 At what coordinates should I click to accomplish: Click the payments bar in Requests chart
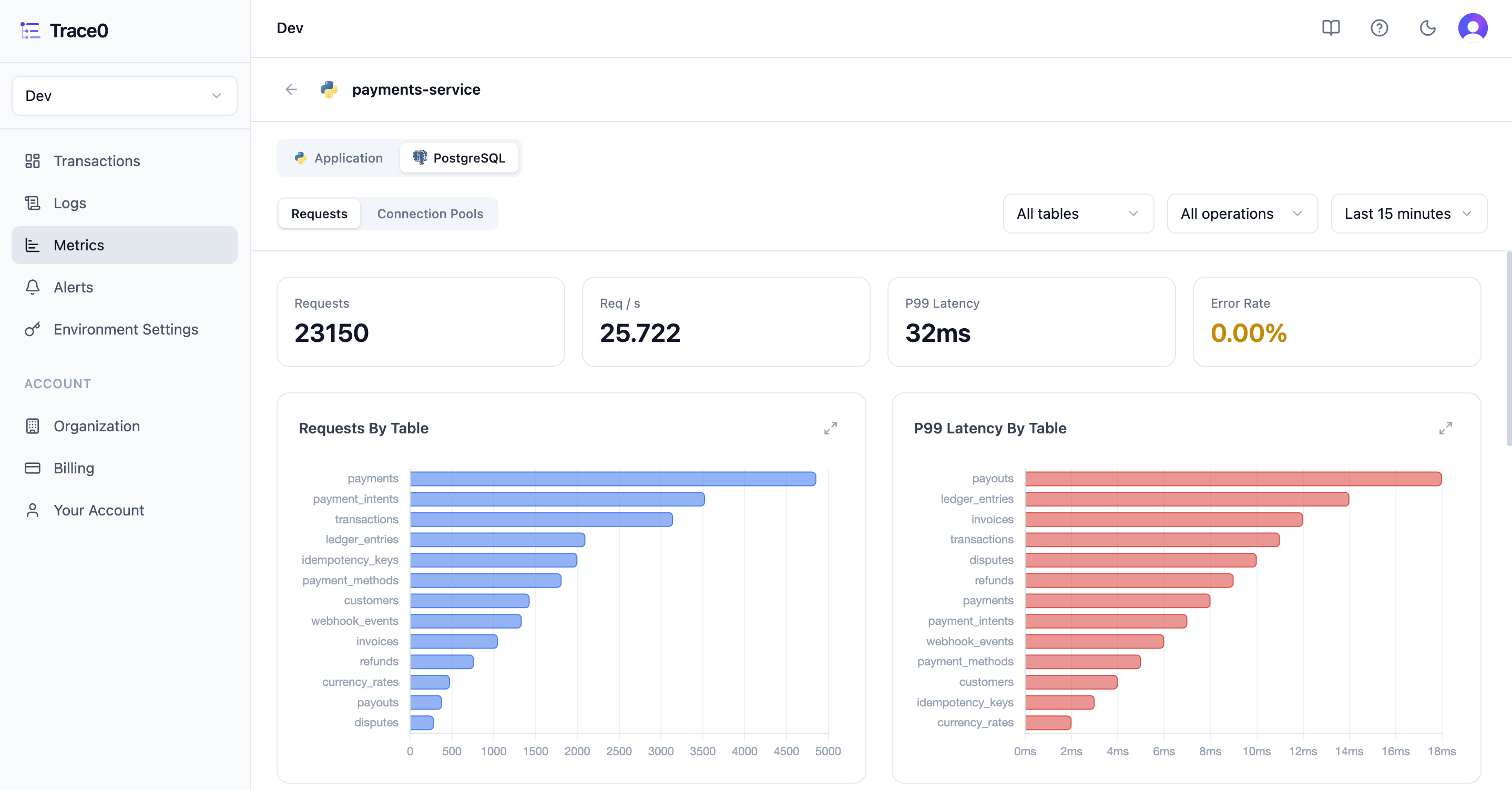[613, 479]
